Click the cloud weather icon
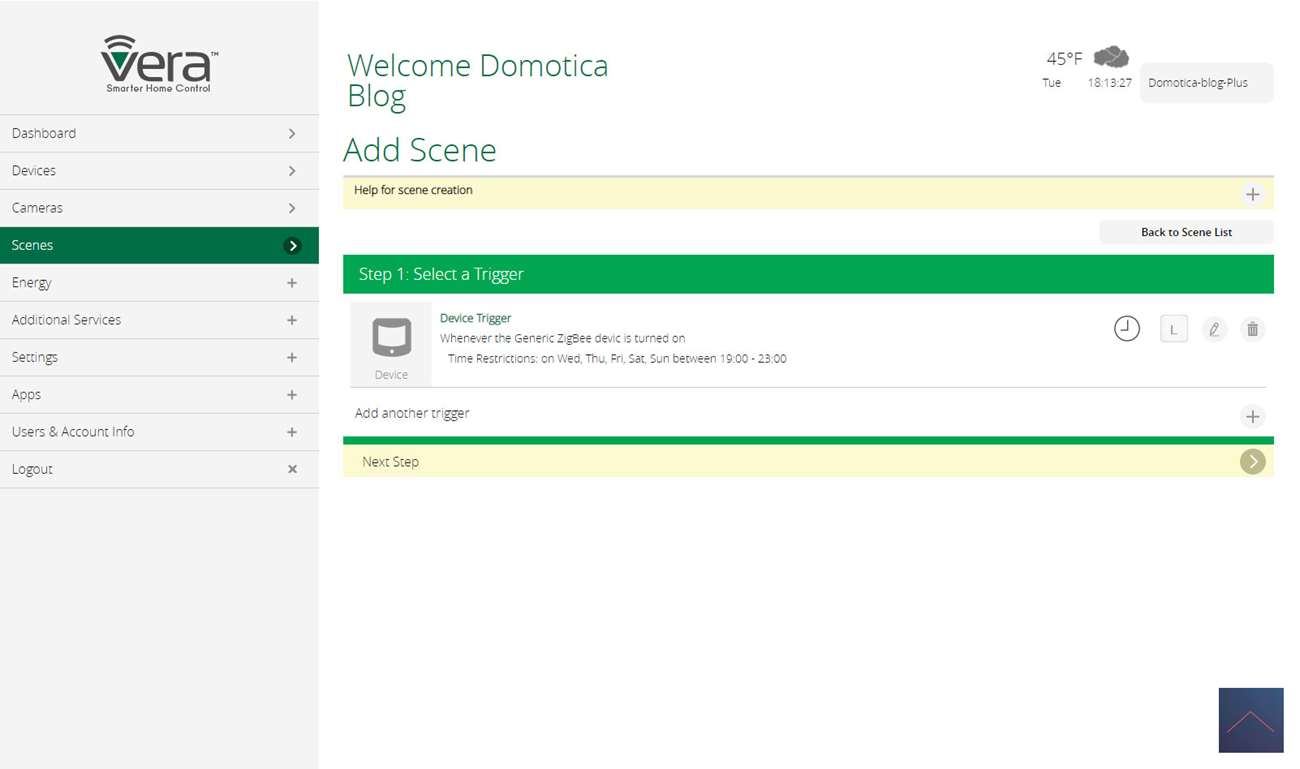The height and width of the screenshot is (769, 1300). coord(1111,57)
